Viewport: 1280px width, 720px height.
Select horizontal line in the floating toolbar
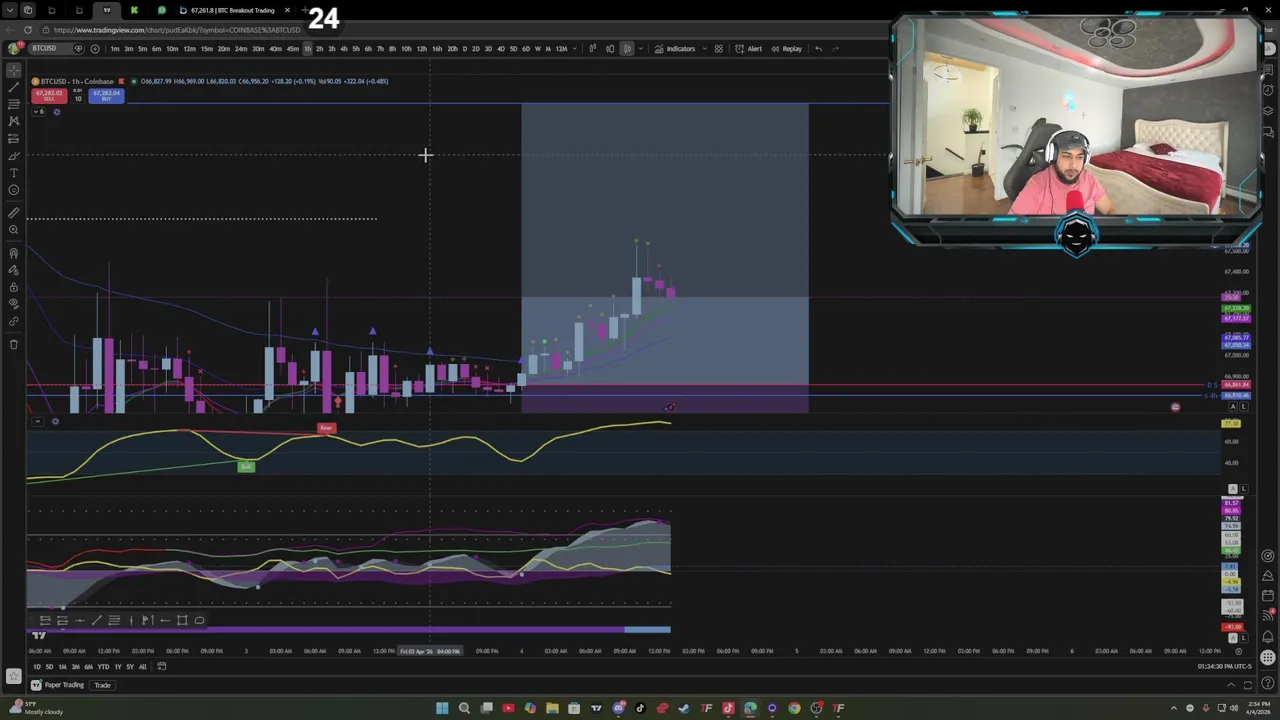tap(80, 620)
